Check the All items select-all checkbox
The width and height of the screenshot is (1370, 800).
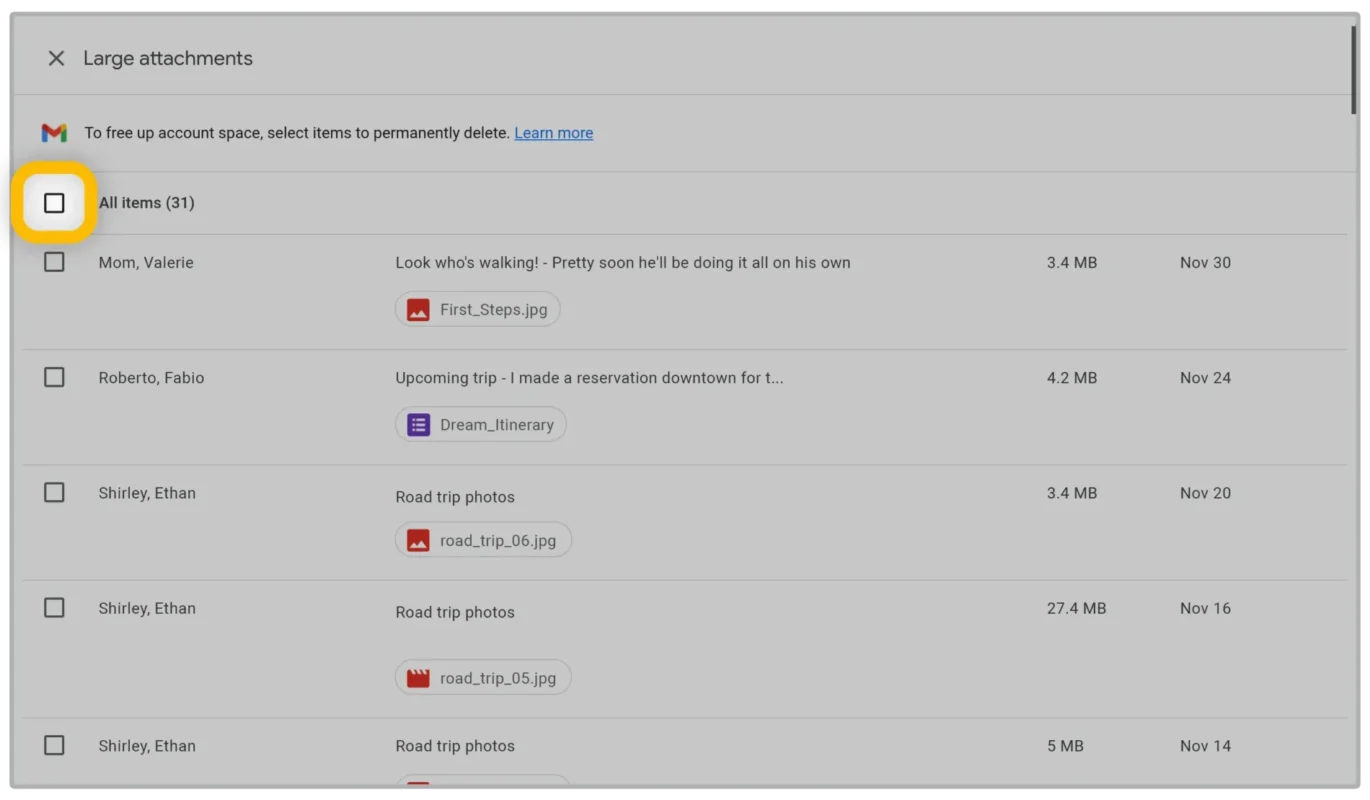coord(54,203)
